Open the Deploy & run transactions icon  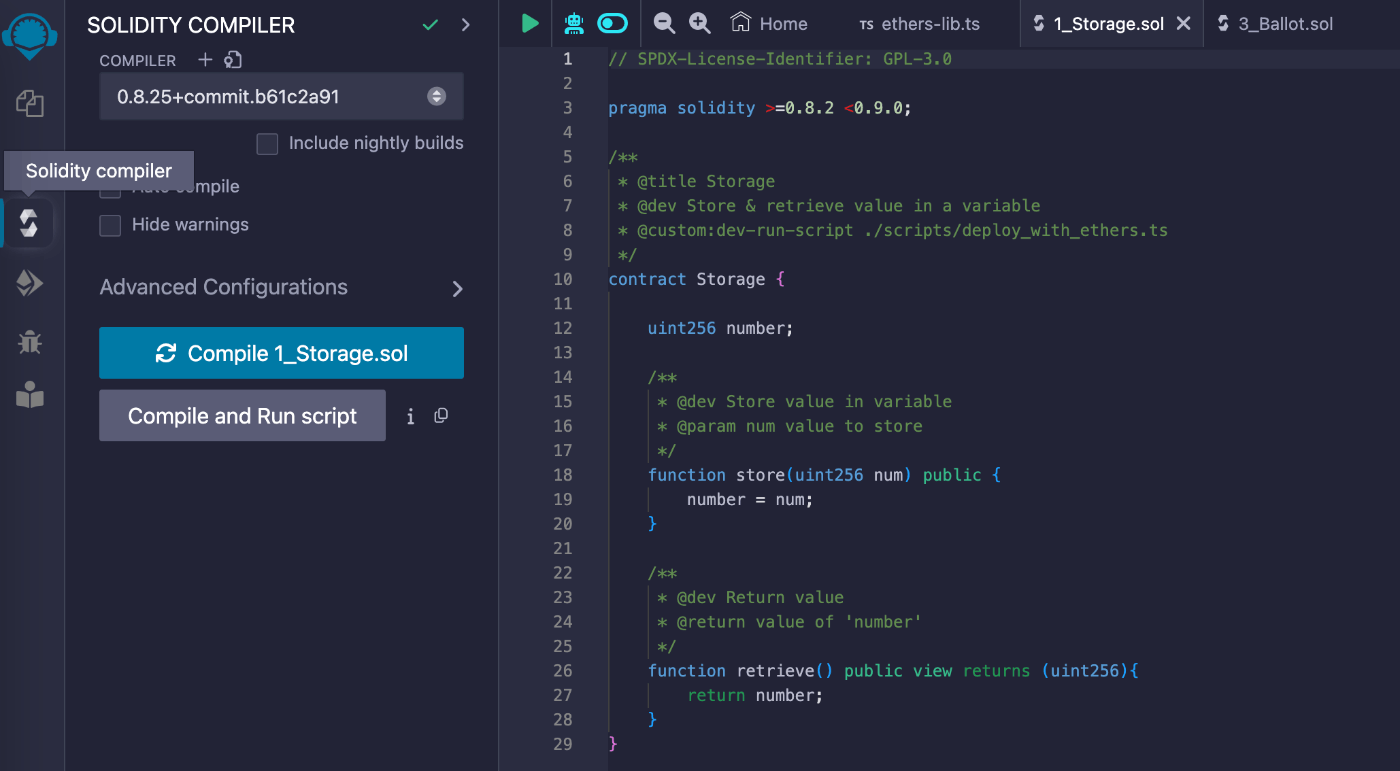tap(29, 284)
